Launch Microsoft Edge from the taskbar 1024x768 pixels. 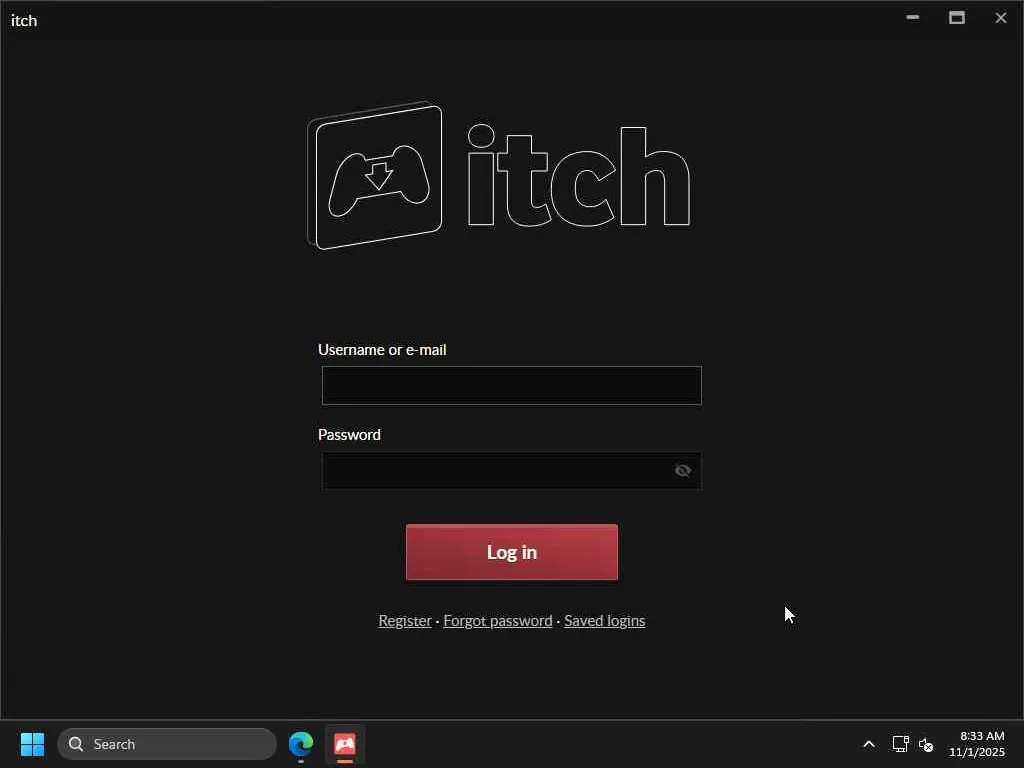[300, 744]
